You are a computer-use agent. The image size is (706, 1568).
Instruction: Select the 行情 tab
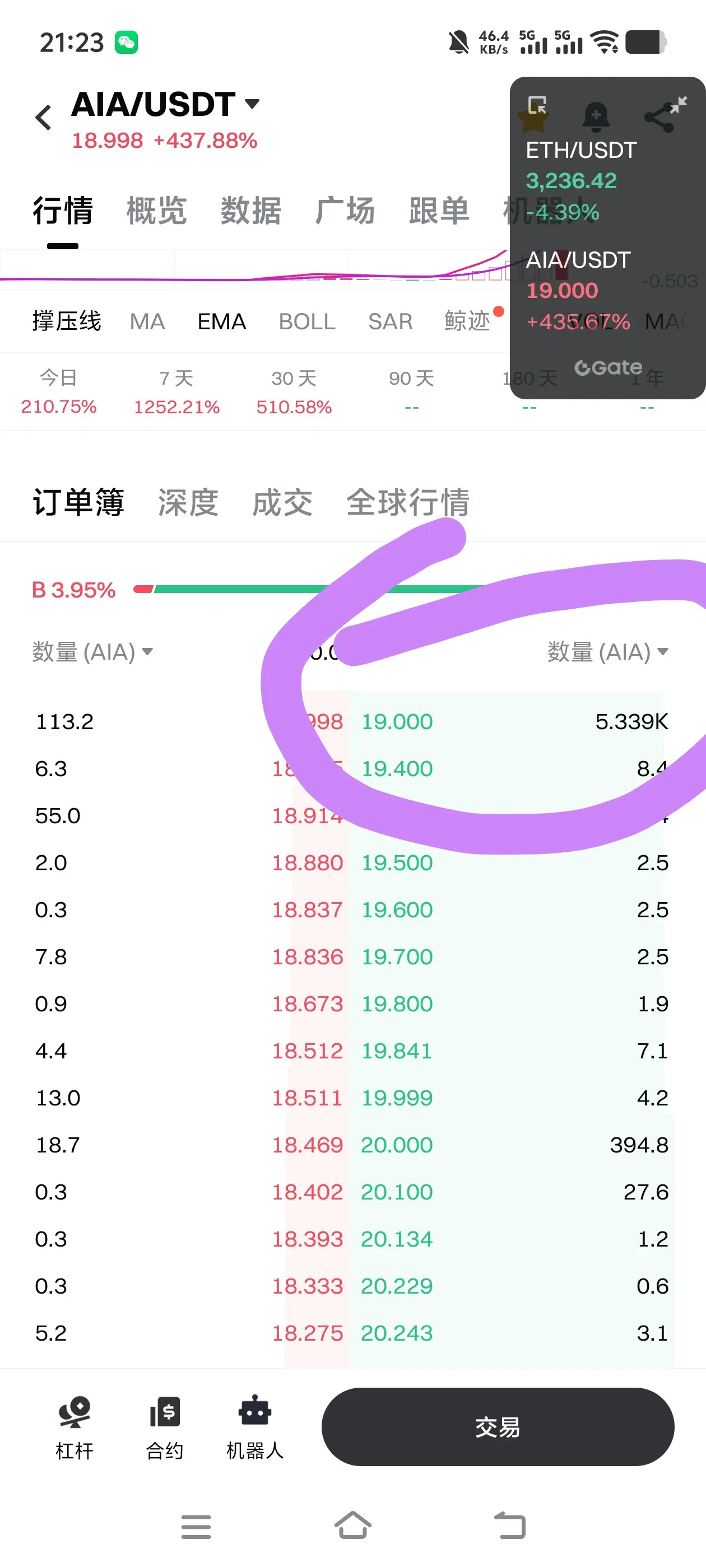point(63,211)
